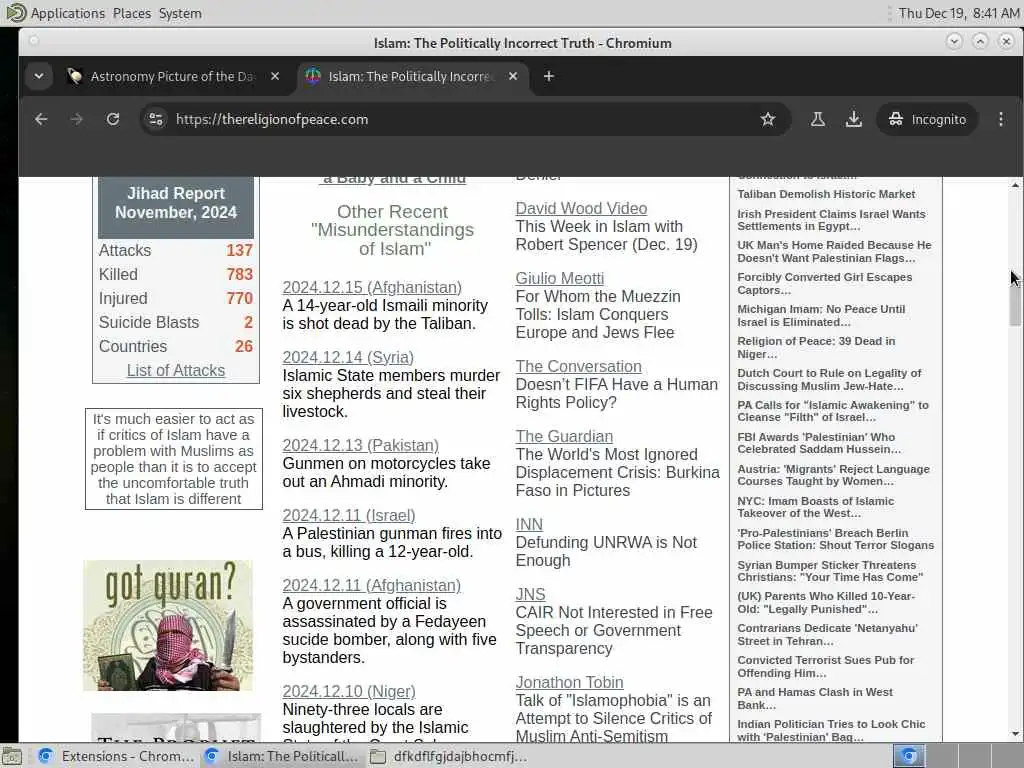Click the clock showing Thu Dec 19

pyautogui.click(x=958, y=13)
